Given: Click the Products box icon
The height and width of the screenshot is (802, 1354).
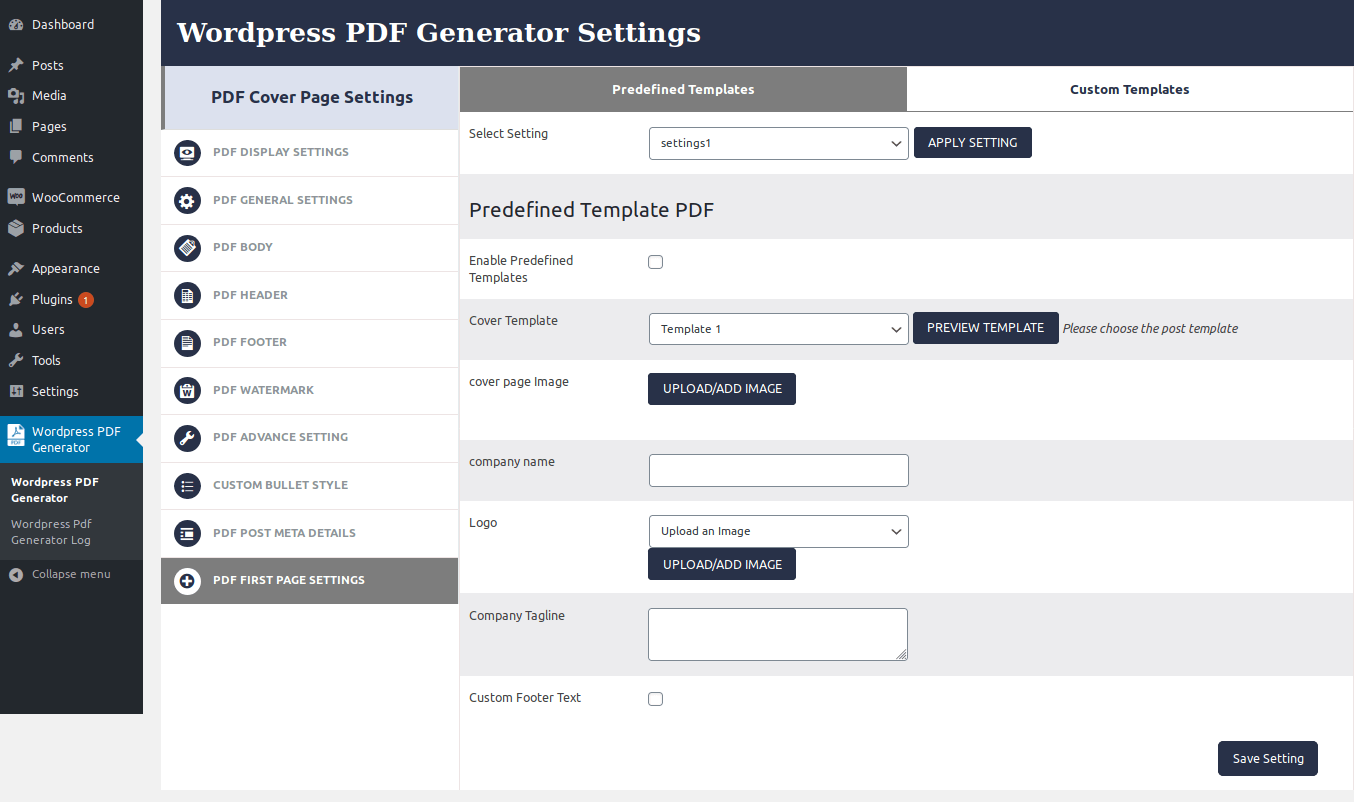Looking at the screenshot, I should pos(16,228).
